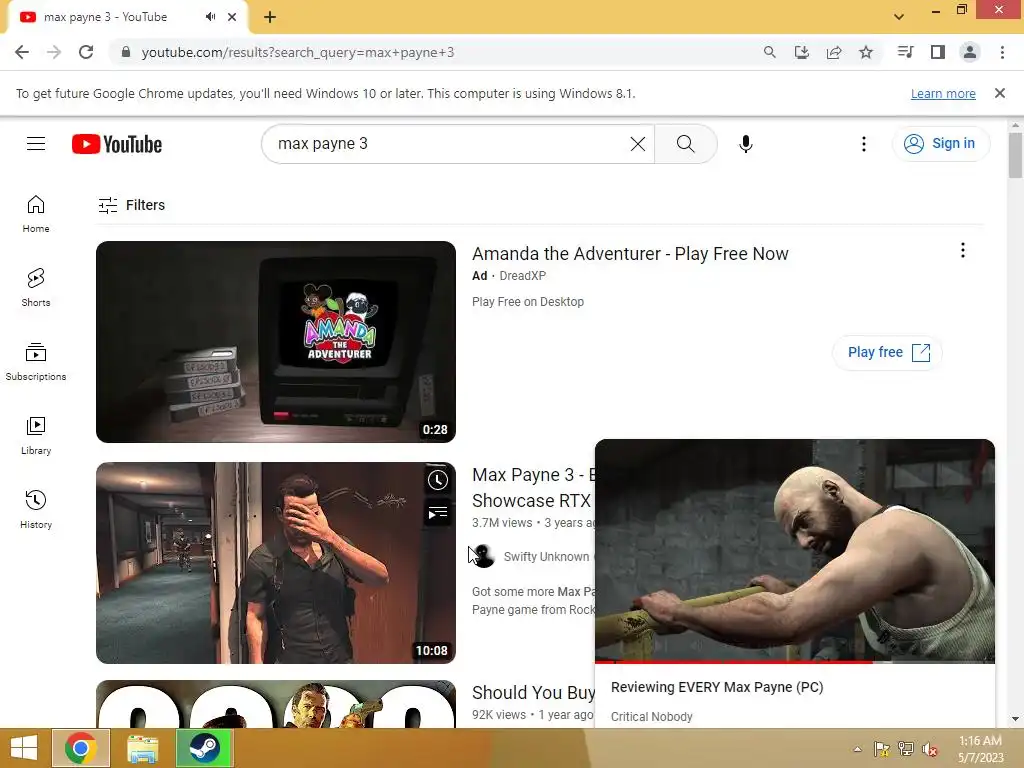Click the install app icon in address bar
The width and height of the screenshot is (1024, 768).
[801, 52]
